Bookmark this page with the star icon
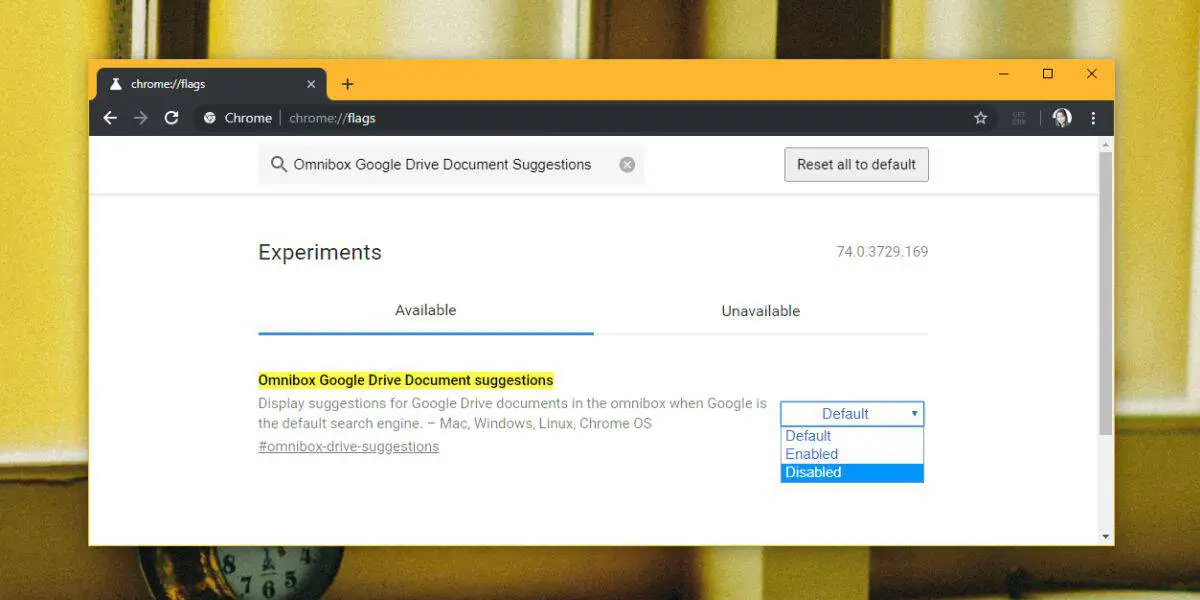Image resolution: width=1200 pixels, height=600 pixels. pos(981,118)
